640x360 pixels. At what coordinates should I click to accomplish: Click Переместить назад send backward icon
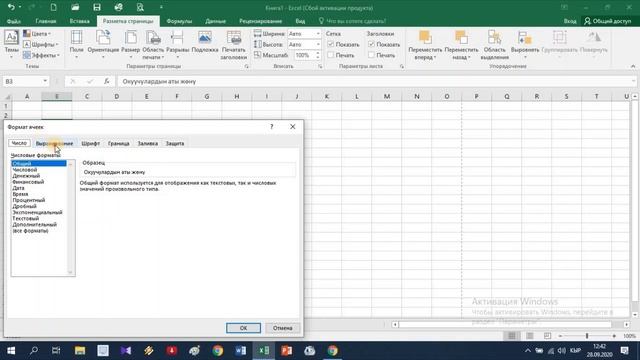point(461,38)
